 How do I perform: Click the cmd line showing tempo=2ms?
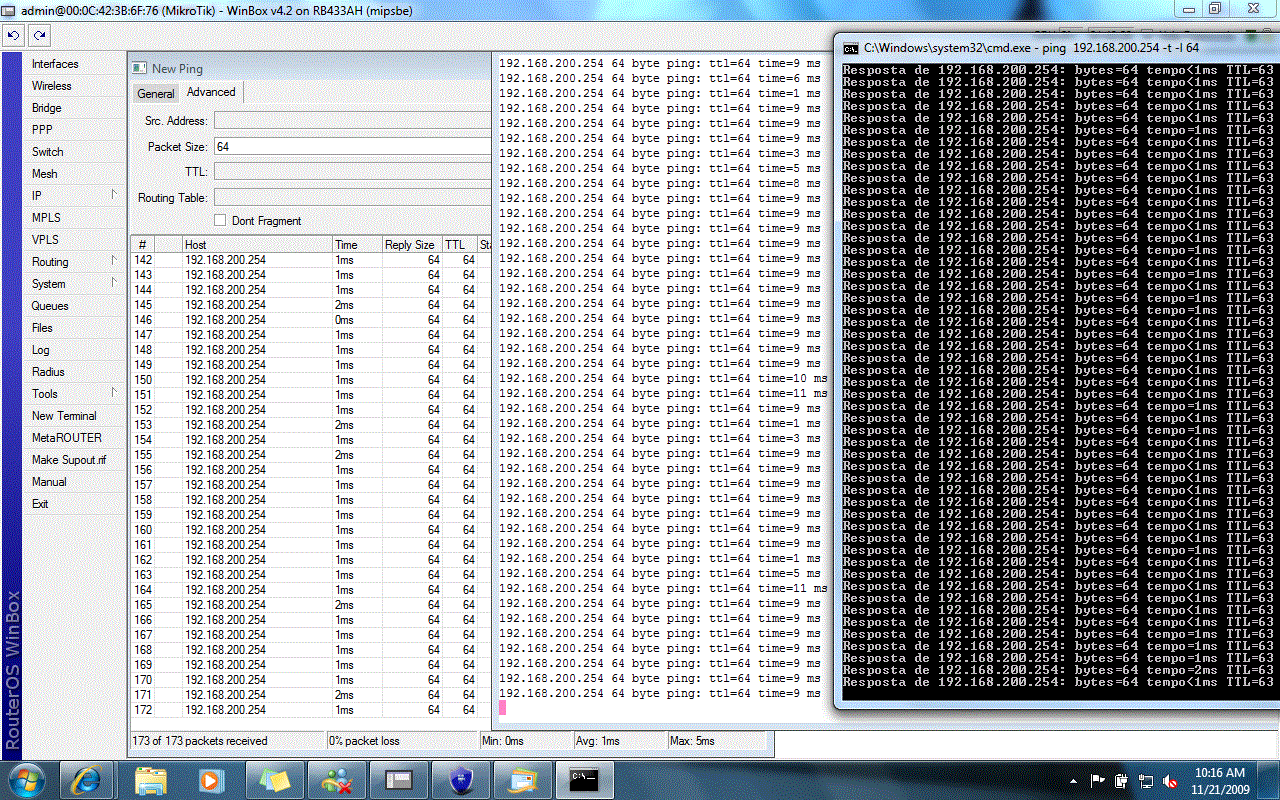[x=1058, y=670]
